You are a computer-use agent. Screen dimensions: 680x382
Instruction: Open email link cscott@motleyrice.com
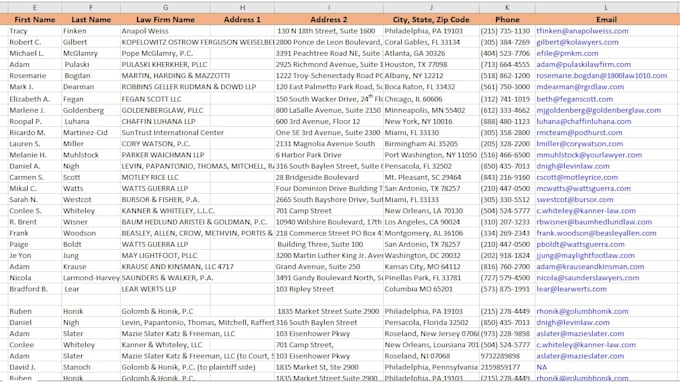click(577, 177)
